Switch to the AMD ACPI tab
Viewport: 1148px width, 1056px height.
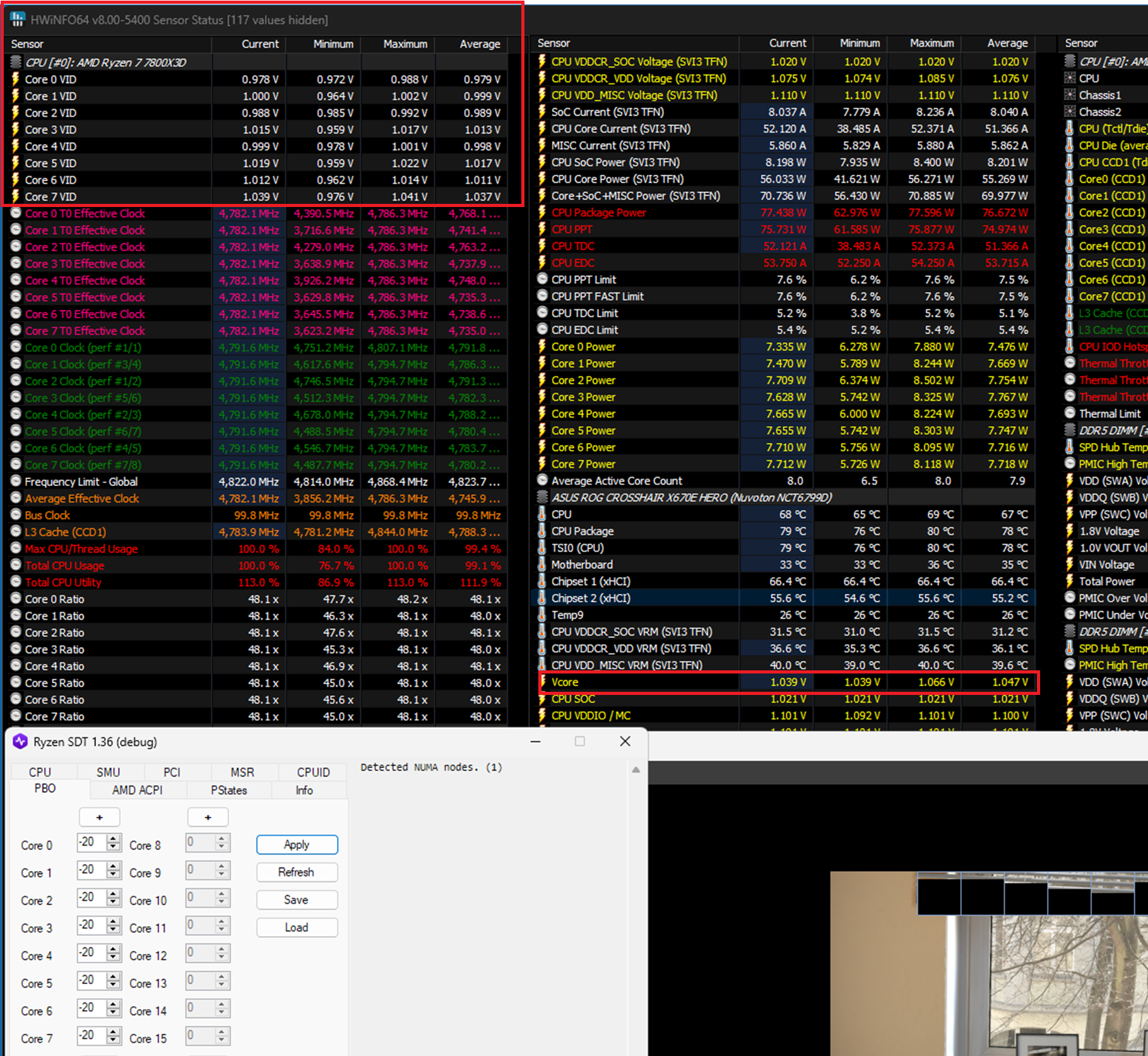click(x=138, y=790)
